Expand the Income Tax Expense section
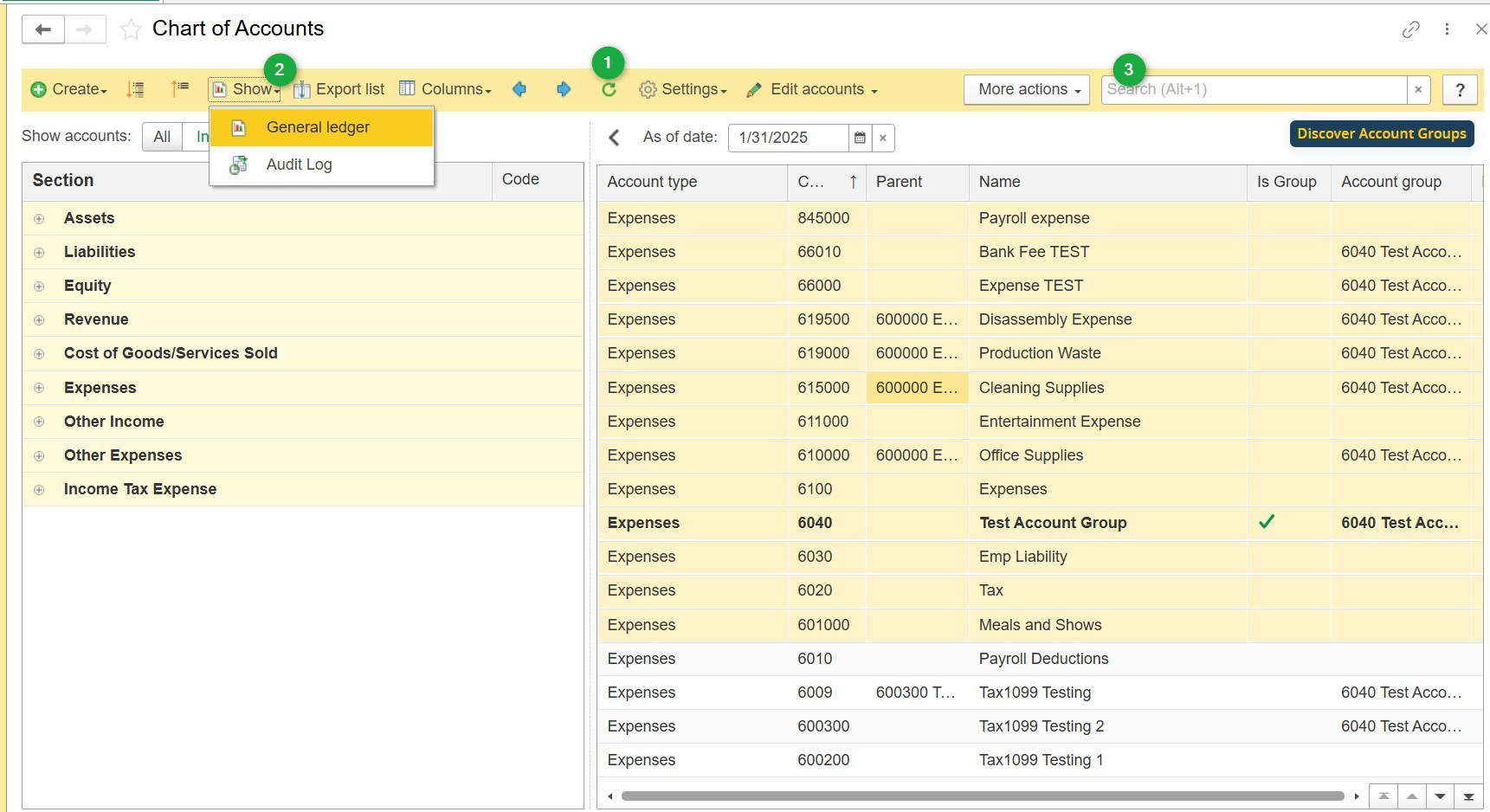This screenshot has width=1490, height=812. 39,490
